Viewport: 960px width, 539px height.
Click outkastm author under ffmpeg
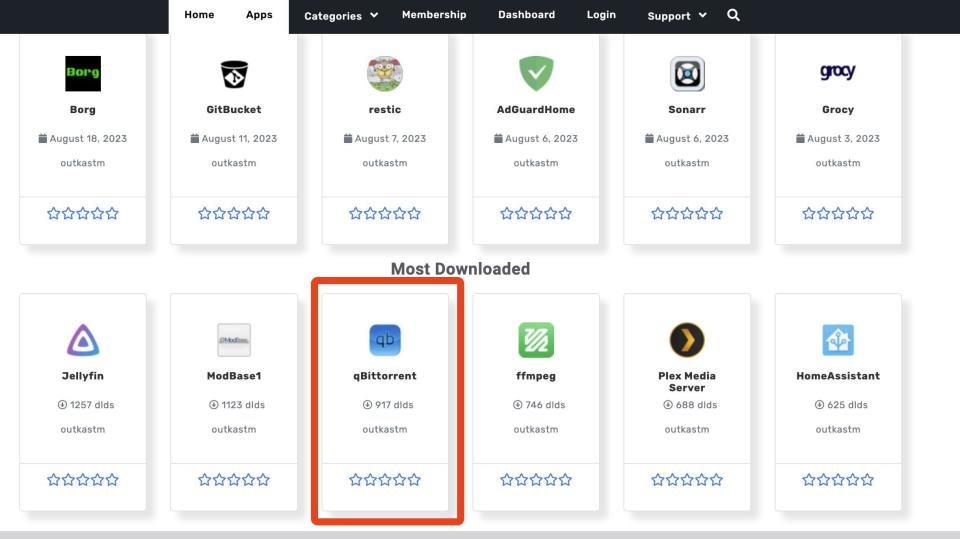click(x=536, y=429)
